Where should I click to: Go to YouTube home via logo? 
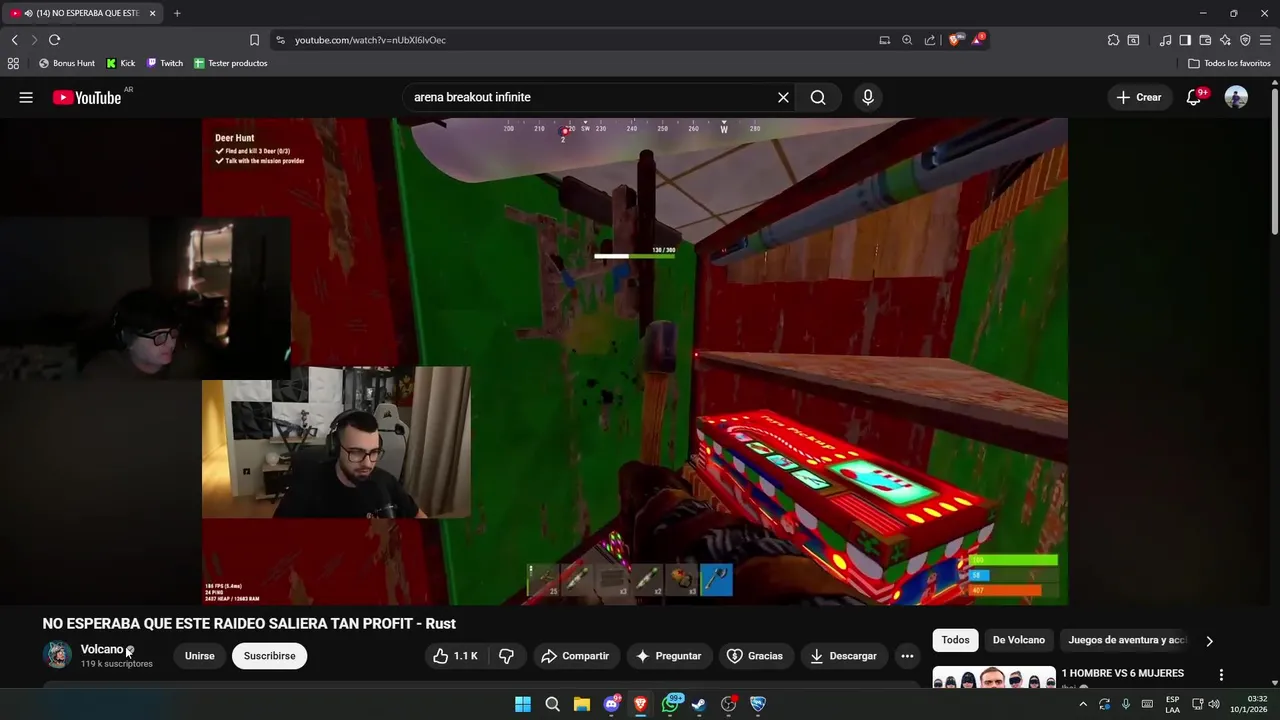click(87, 97)
